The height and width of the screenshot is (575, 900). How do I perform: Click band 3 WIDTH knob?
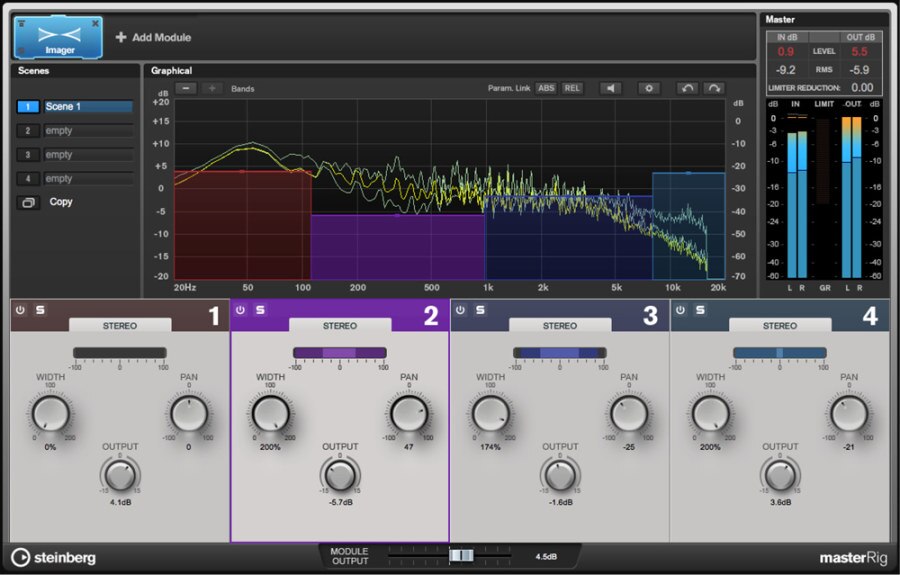tap(491, 414)
